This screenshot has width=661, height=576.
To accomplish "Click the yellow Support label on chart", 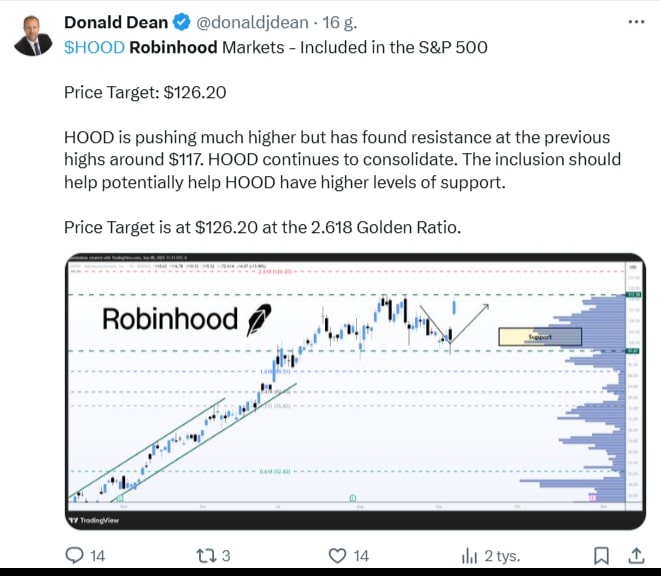I will [539, 337].
